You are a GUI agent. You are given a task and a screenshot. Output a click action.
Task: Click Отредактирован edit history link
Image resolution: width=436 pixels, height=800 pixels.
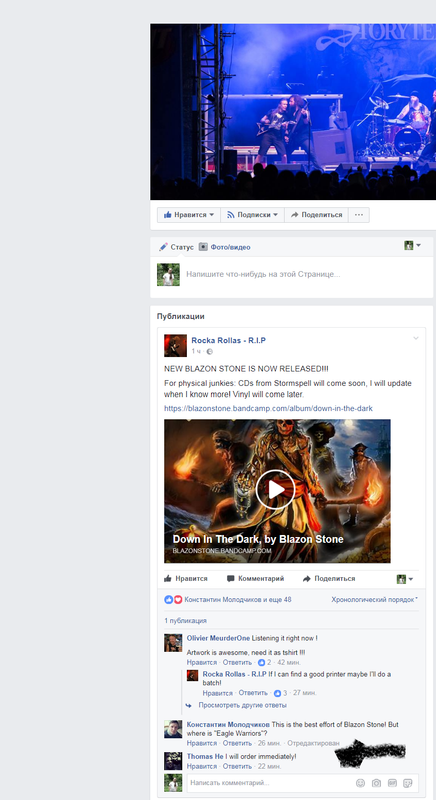313,743
